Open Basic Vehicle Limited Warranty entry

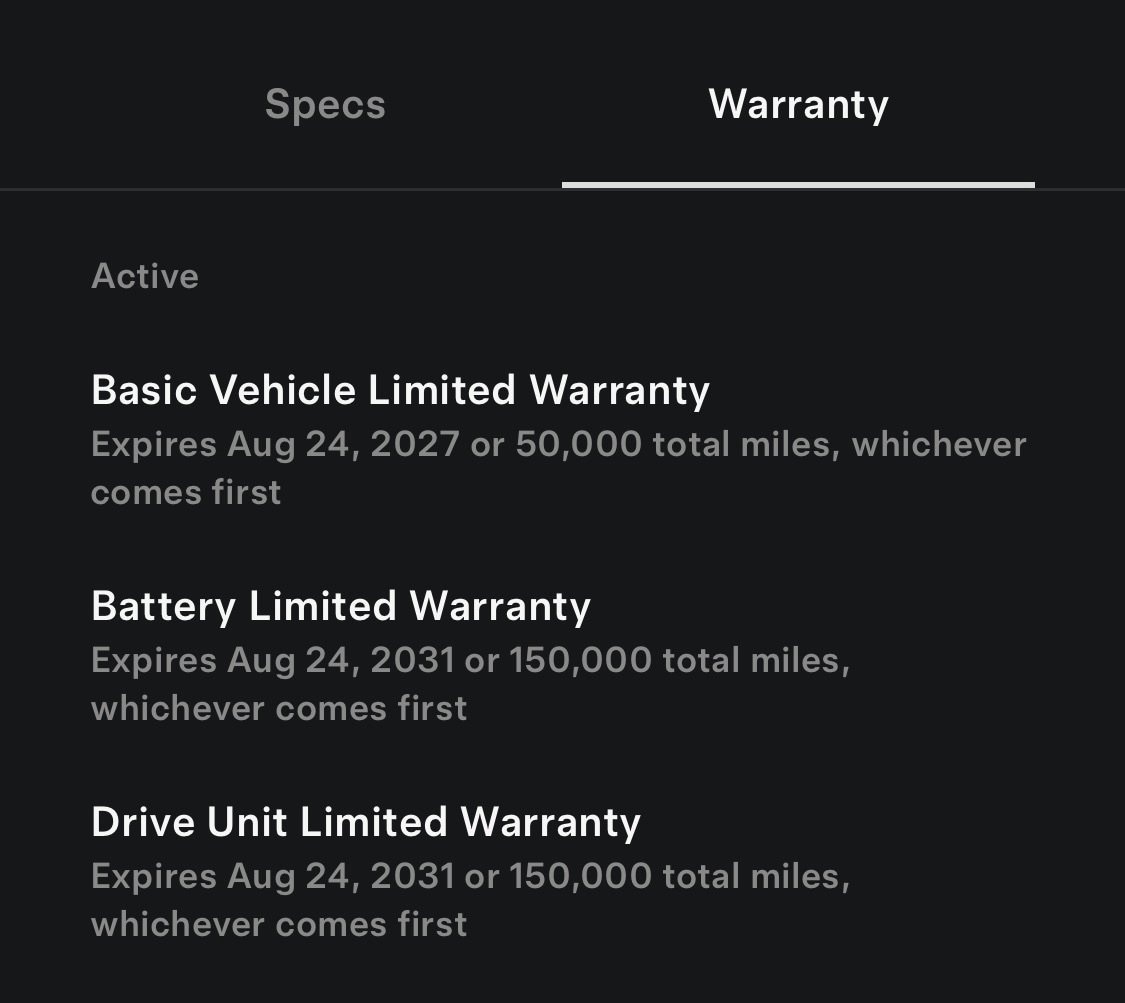click(400, 390)
